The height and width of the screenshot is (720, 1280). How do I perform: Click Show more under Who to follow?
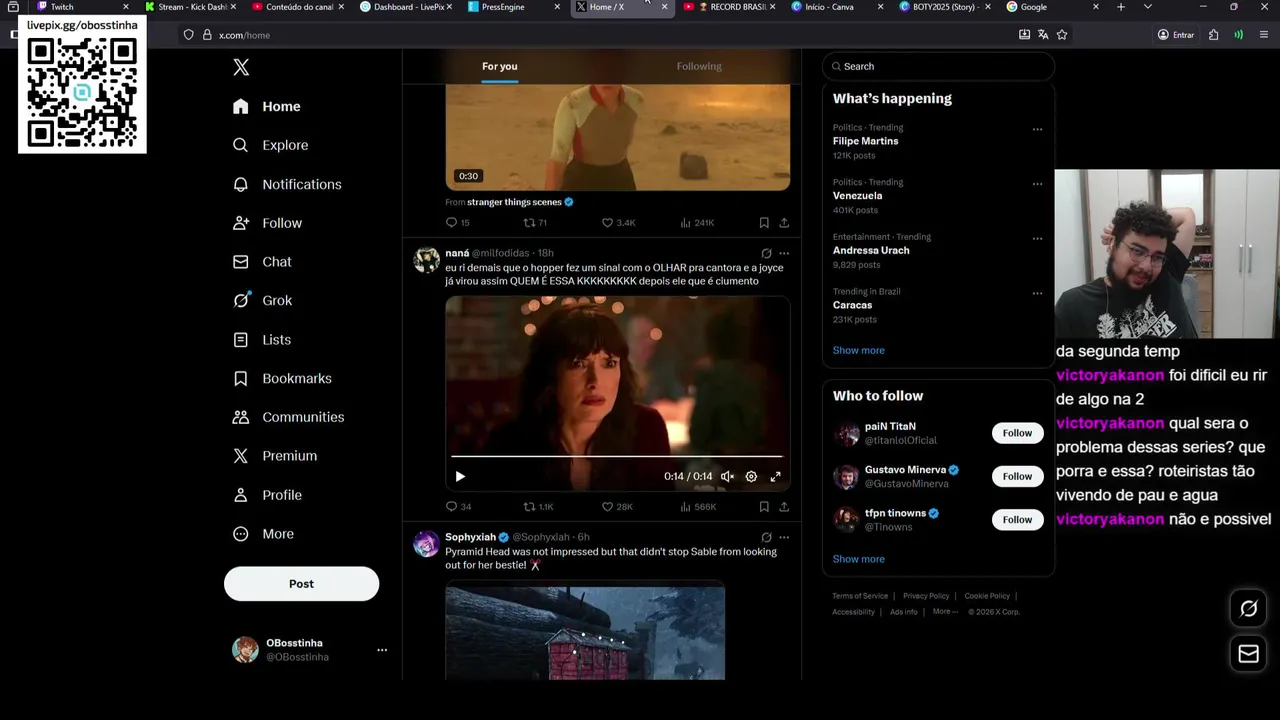tap(858, 559)
